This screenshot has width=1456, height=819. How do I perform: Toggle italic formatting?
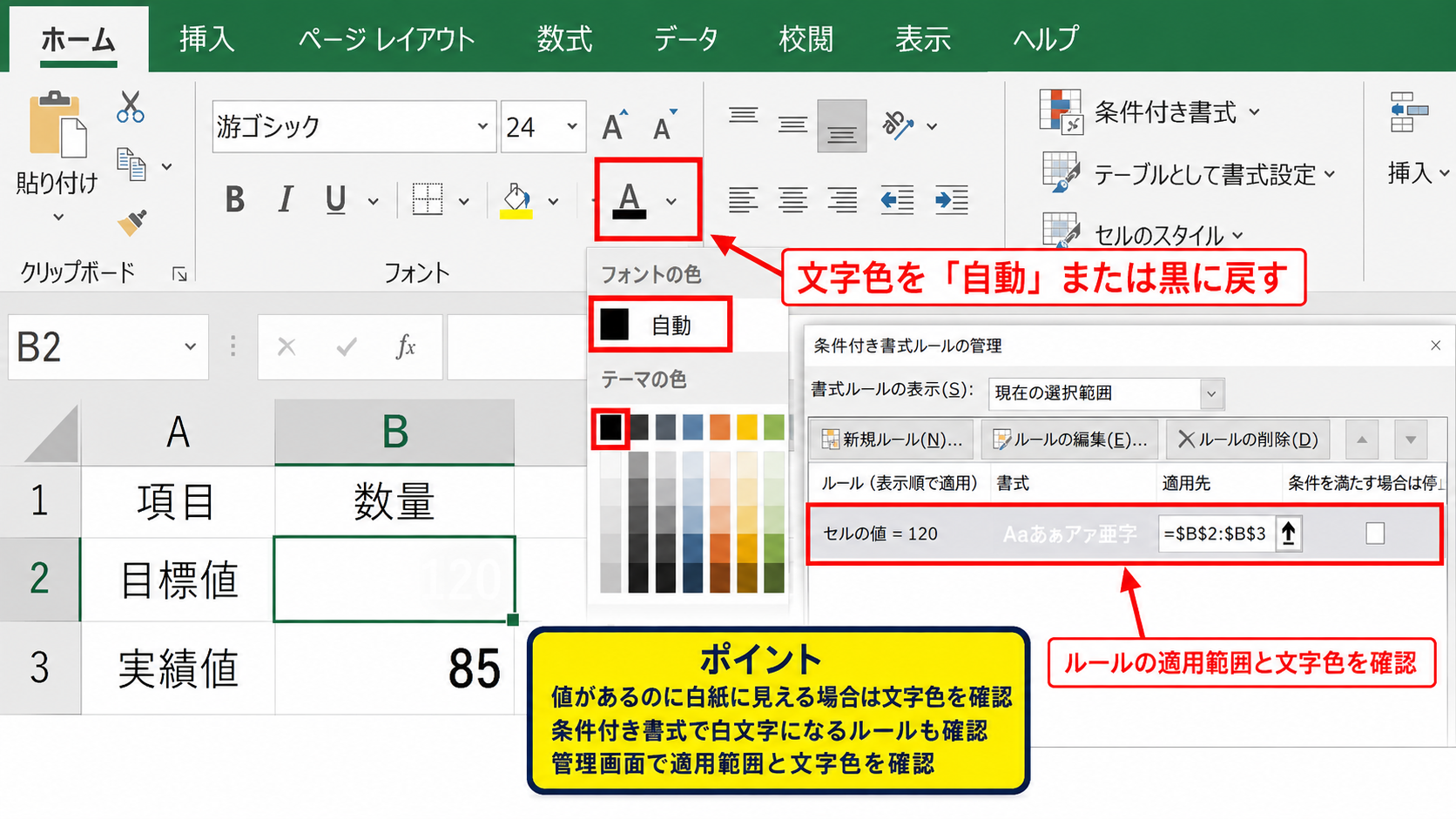pyautogui.click(x=285, y=200)
